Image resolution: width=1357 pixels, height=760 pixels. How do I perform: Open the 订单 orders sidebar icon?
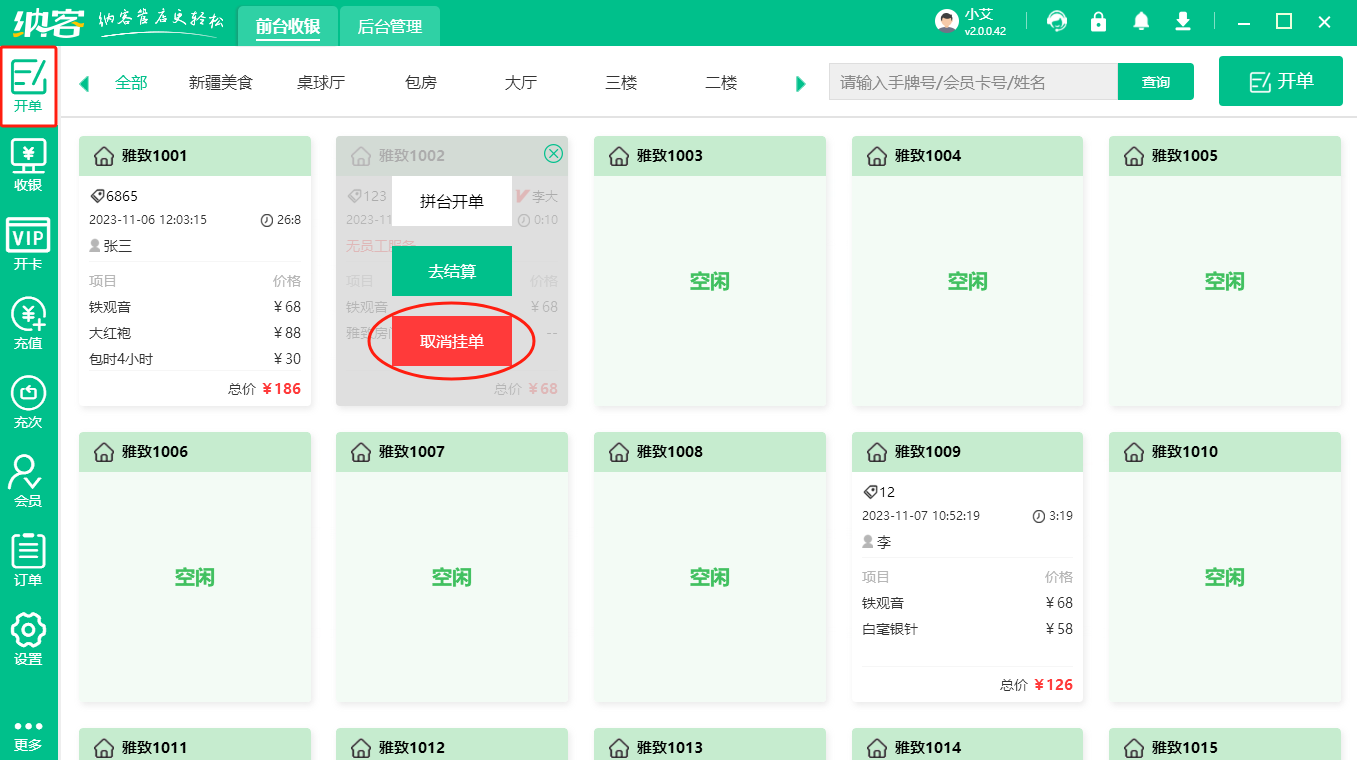(29, 561)
